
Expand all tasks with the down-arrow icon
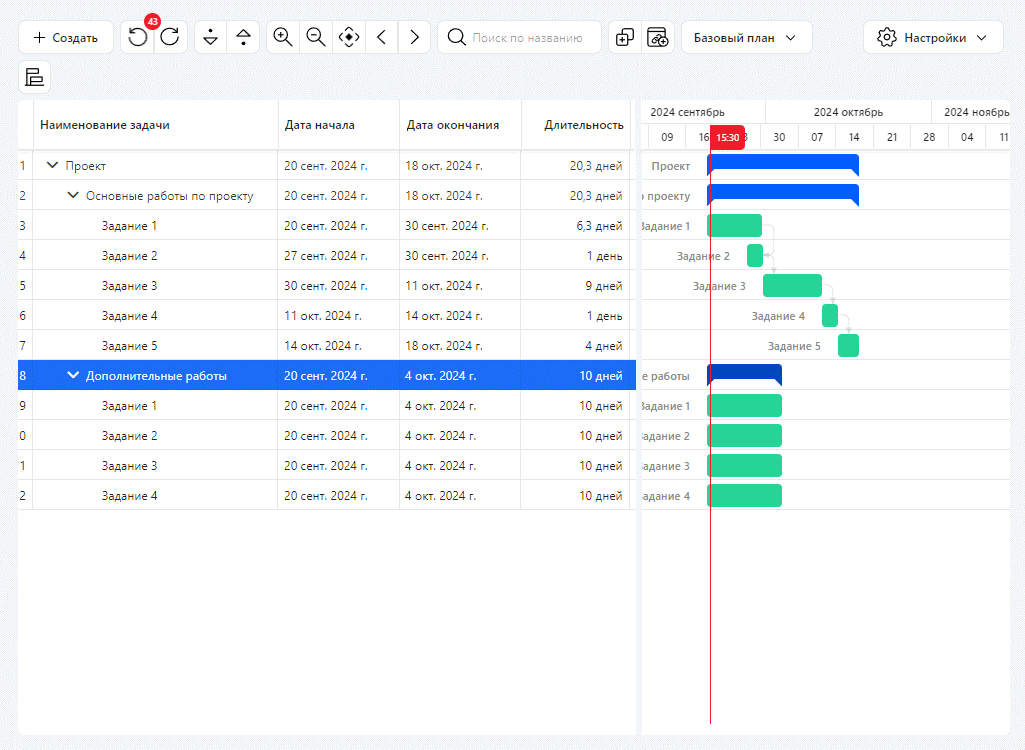click(x=210, y=37)
